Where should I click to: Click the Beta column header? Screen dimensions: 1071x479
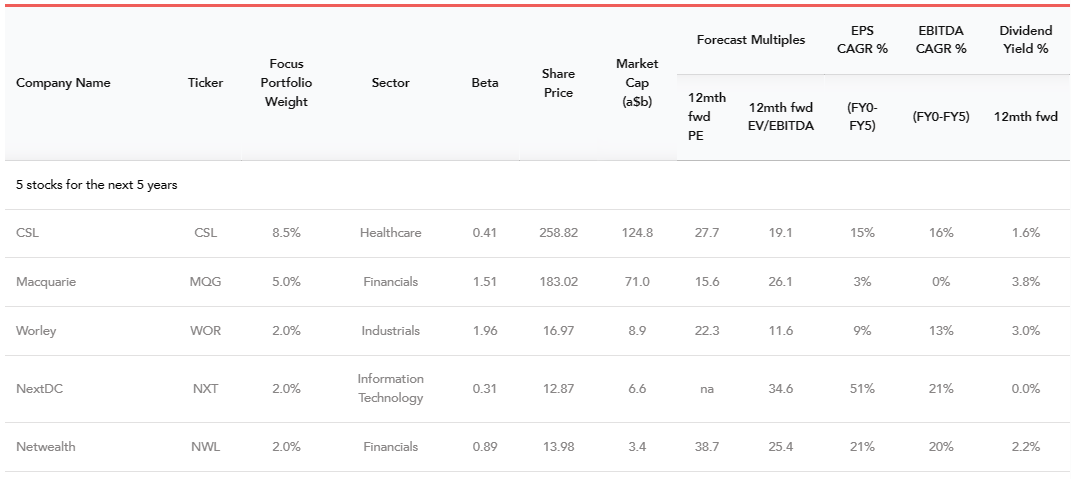(484, 83)
